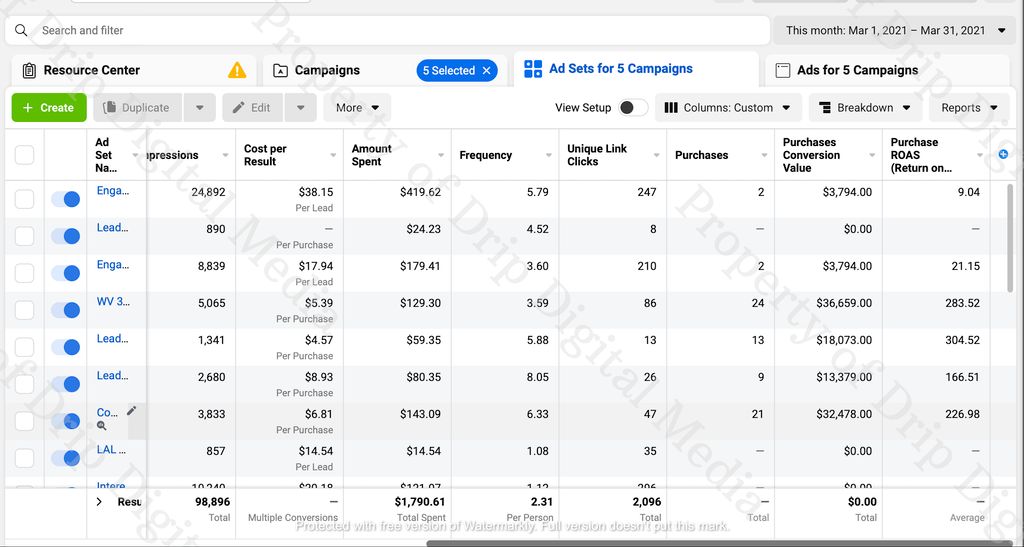Click the inspect magnifier icon under Co... ad set
The height and width of the screenshot is (547, 1024).
click(x=101, y=426)
